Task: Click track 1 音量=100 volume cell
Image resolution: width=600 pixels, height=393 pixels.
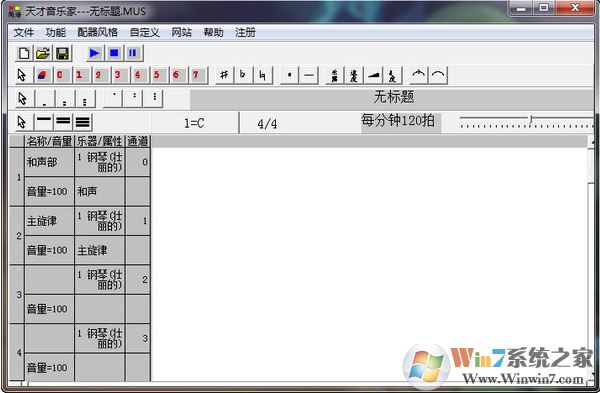Action: tap(49, 191)
